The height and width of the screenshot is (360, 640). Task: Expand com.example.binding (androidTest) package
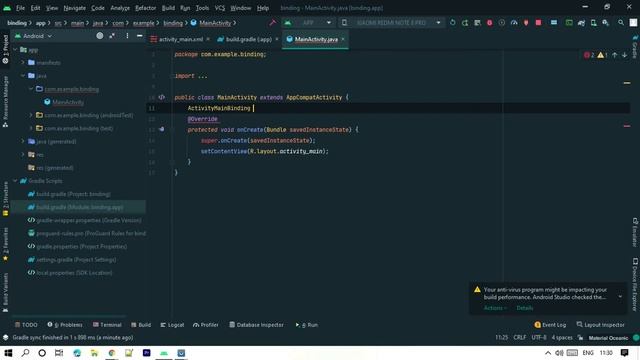(x=31, y=115)
